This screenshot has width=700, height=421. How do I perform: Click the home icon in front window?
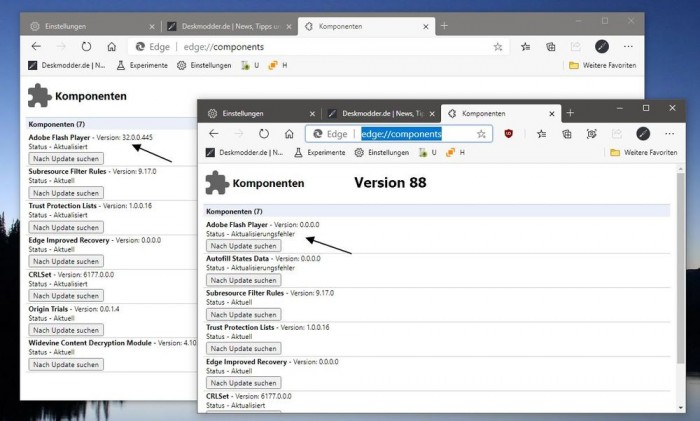pyautogui.click(x=288, y=133)
